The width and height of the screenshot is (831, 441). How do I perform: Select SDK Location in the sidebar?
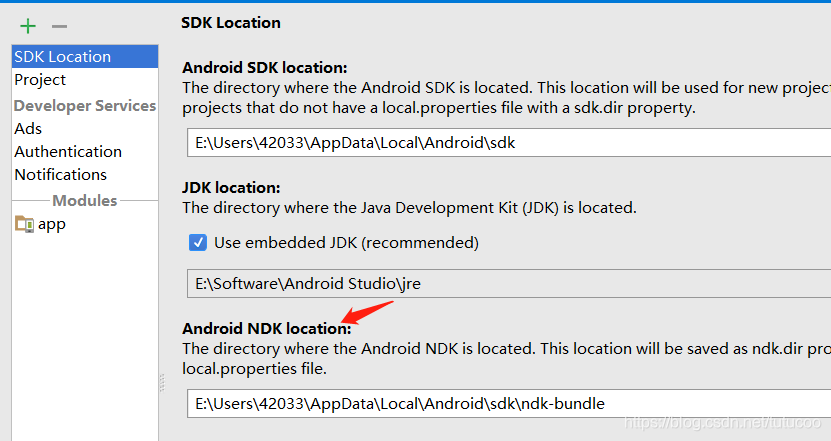coord(85,57)
